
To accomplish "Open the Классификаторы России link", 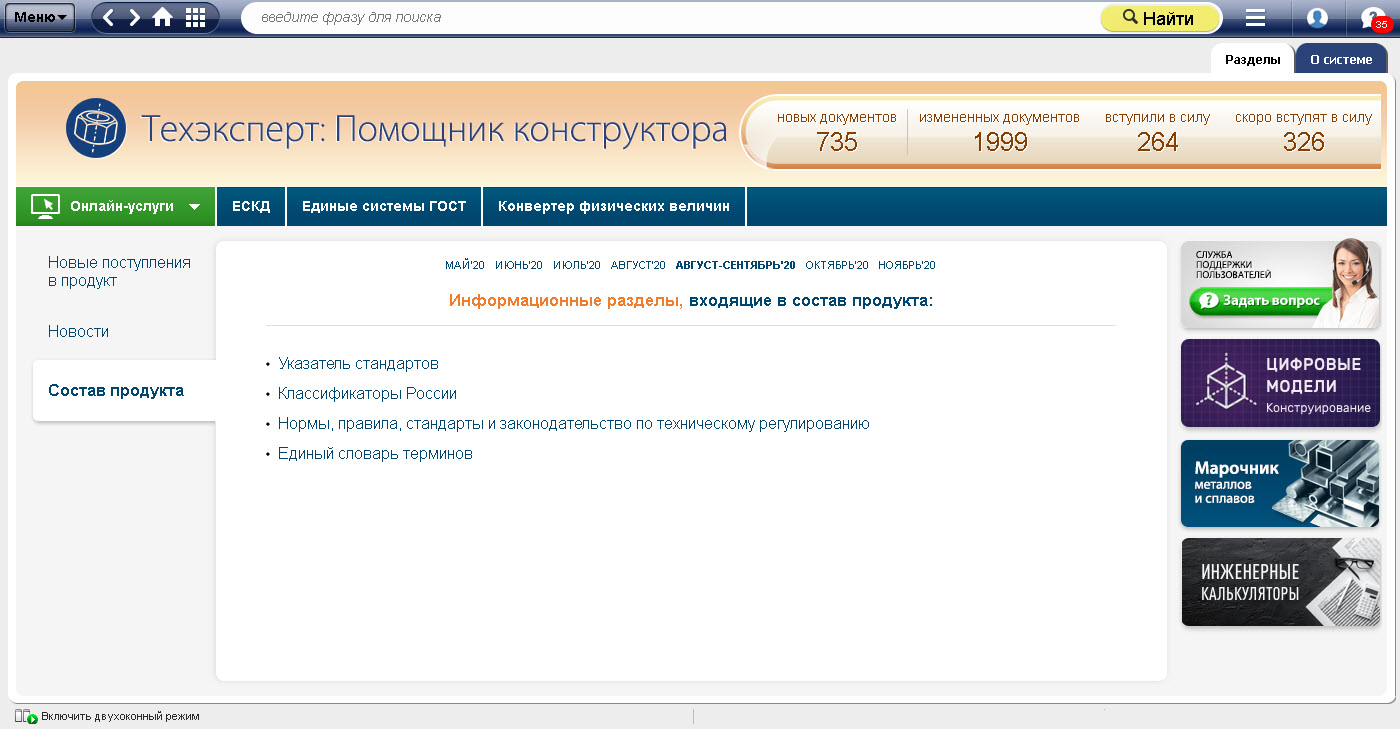I will point(367,394).
